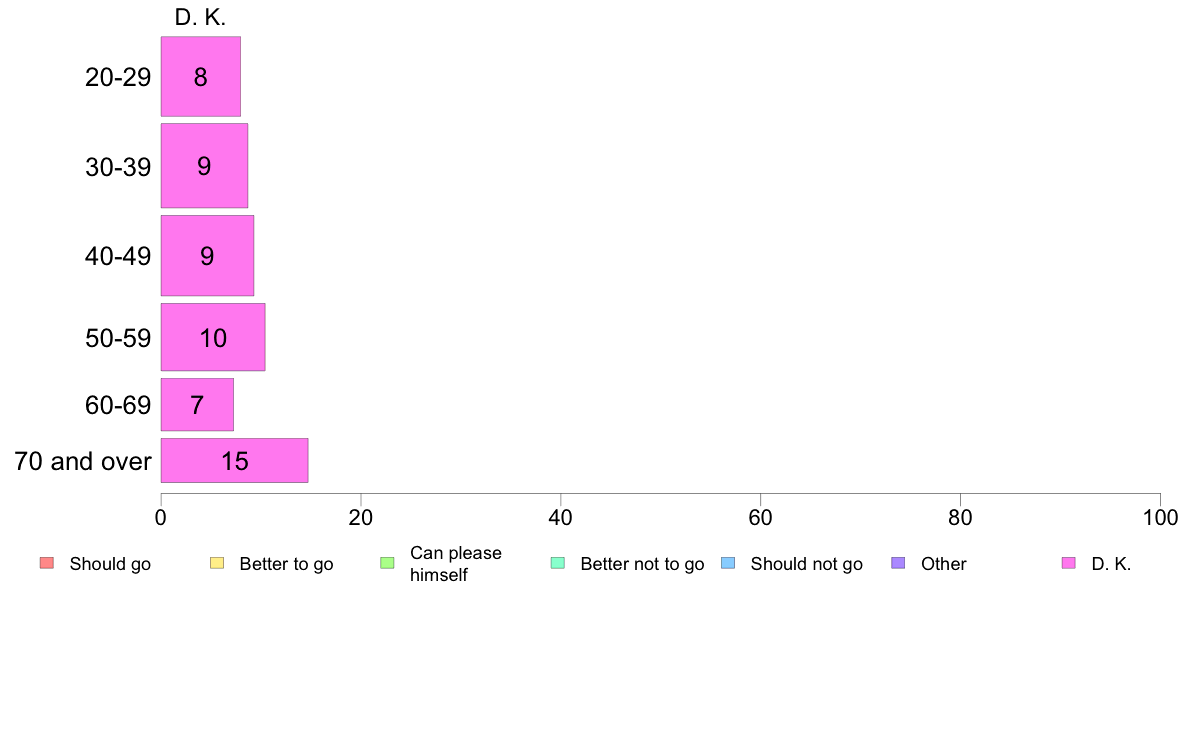Select the 40-49 bar segment
The width and height of the screenshot is (1188, 736).
click(207, 255)
